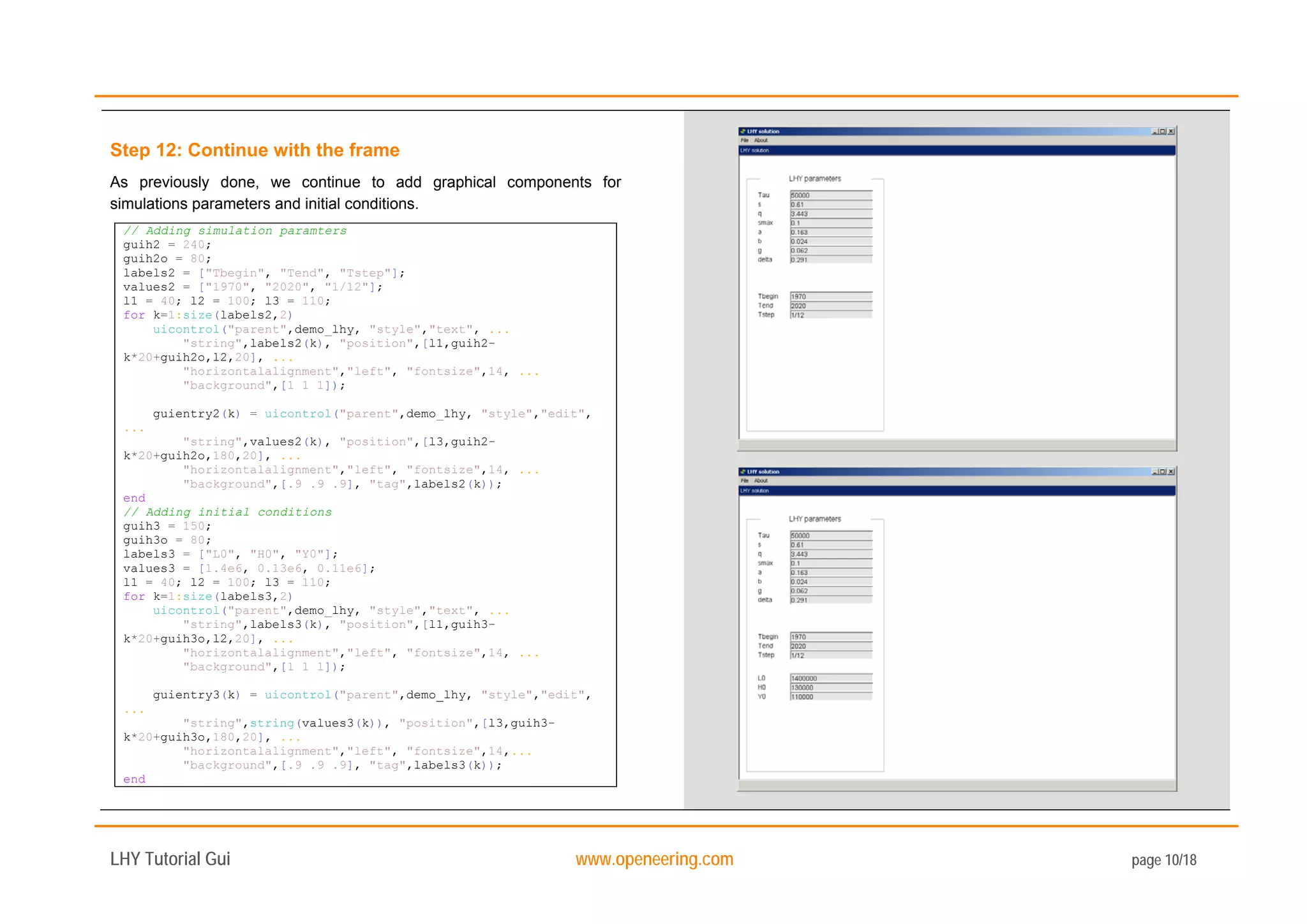Open File menu in upper LHY solution window
The image size is (1307, 924).
point(744,140)
